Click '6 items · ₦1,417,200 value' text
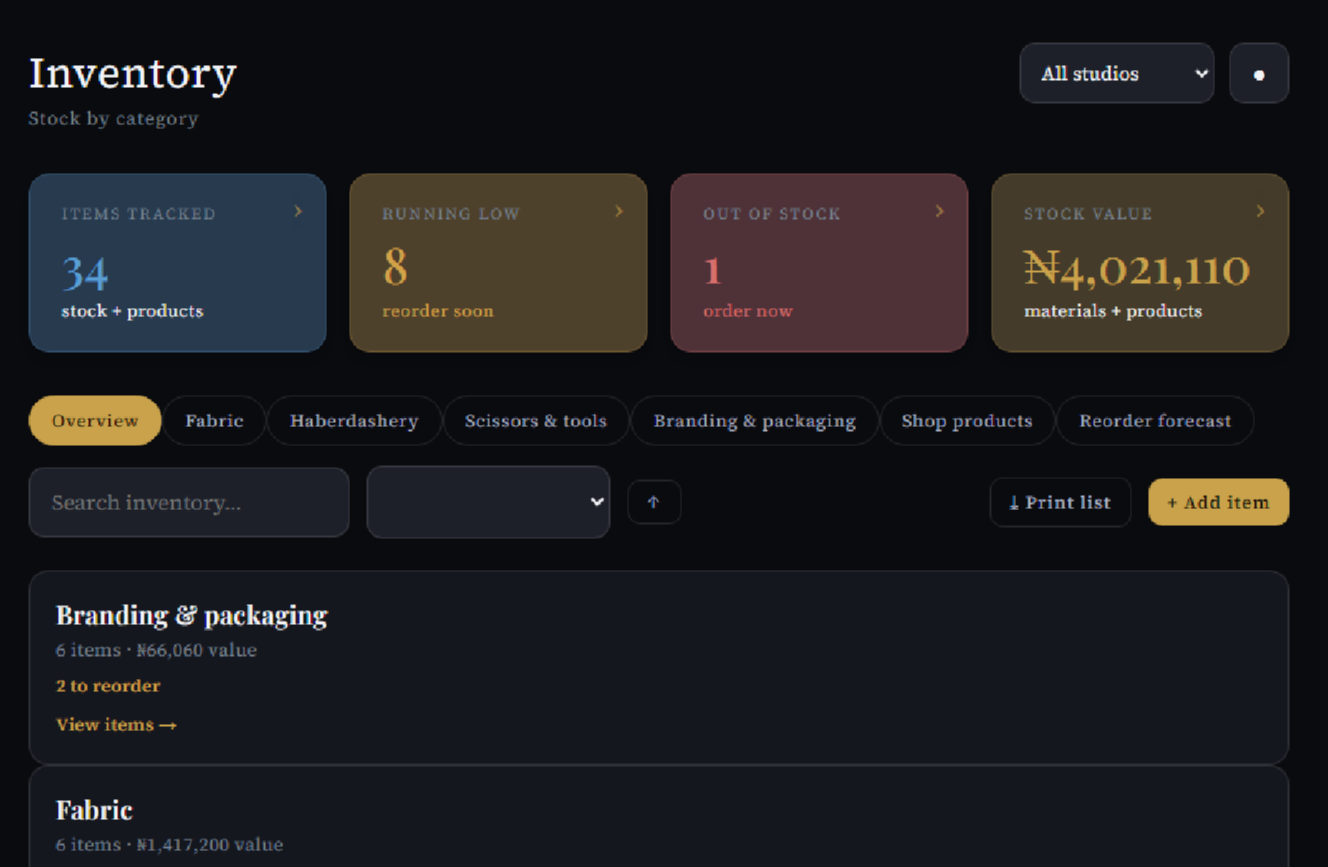Viewport: 1328px width, 867px height. (169, 845)
